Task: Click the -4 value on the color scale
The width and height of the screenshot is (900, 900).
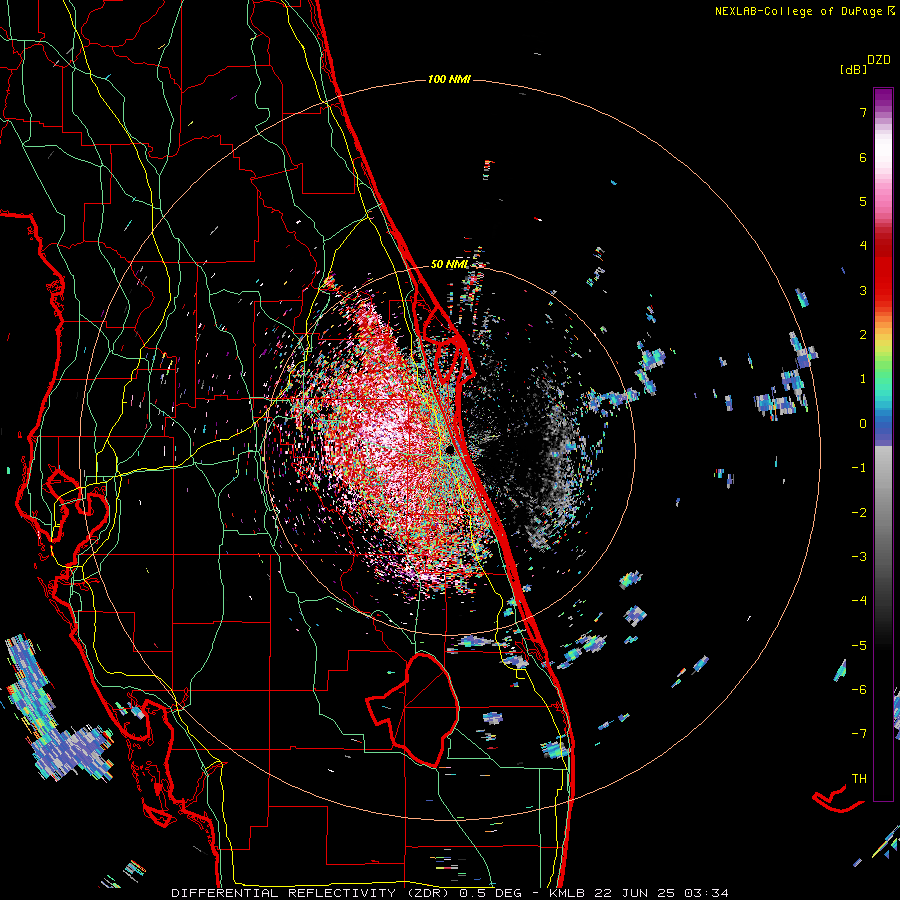Action: tap(859, 601)
